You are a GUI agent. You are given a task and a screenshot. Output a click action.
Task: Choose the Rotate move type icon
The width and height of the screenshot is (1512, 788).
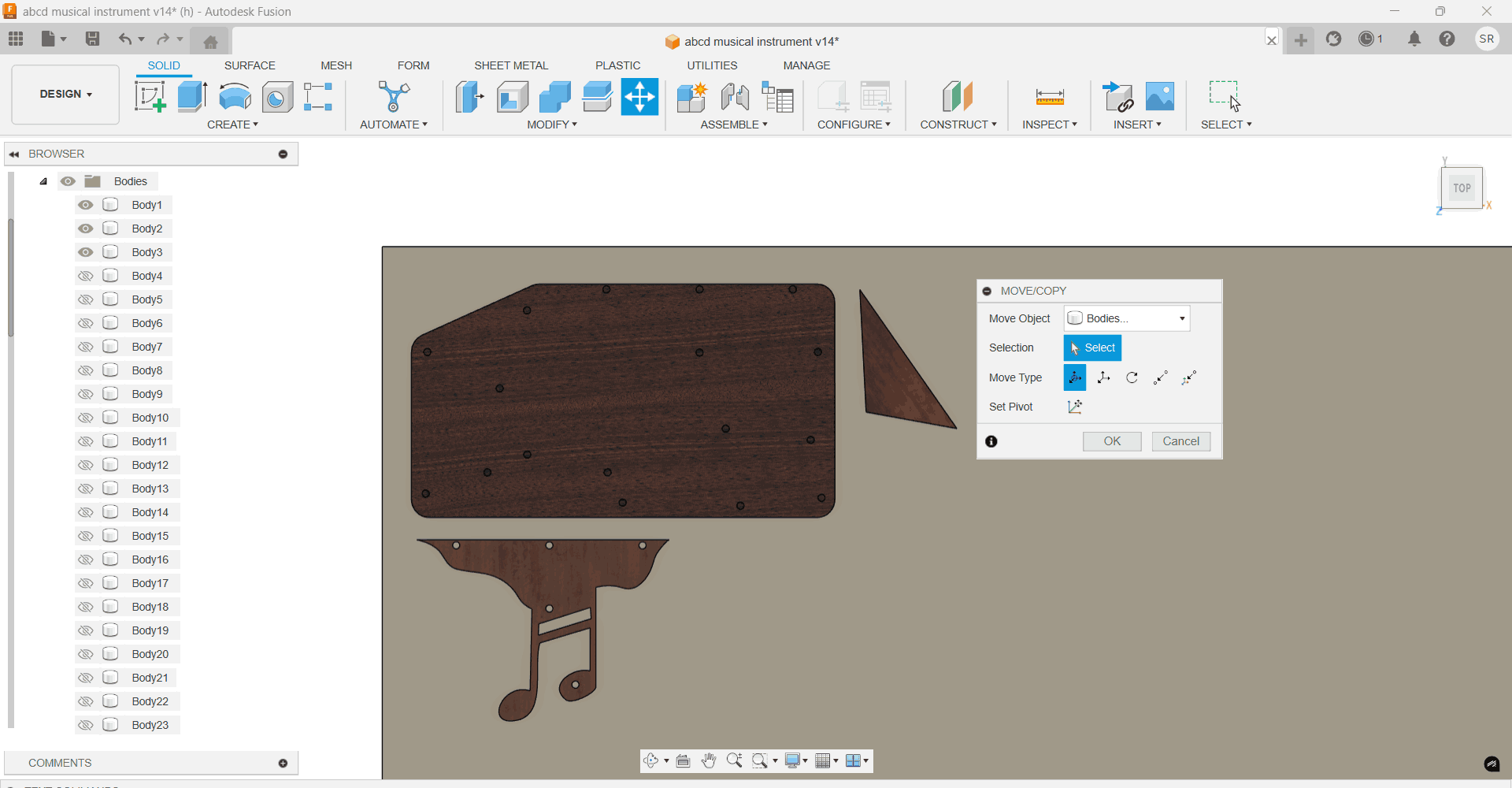(1132, 377)
